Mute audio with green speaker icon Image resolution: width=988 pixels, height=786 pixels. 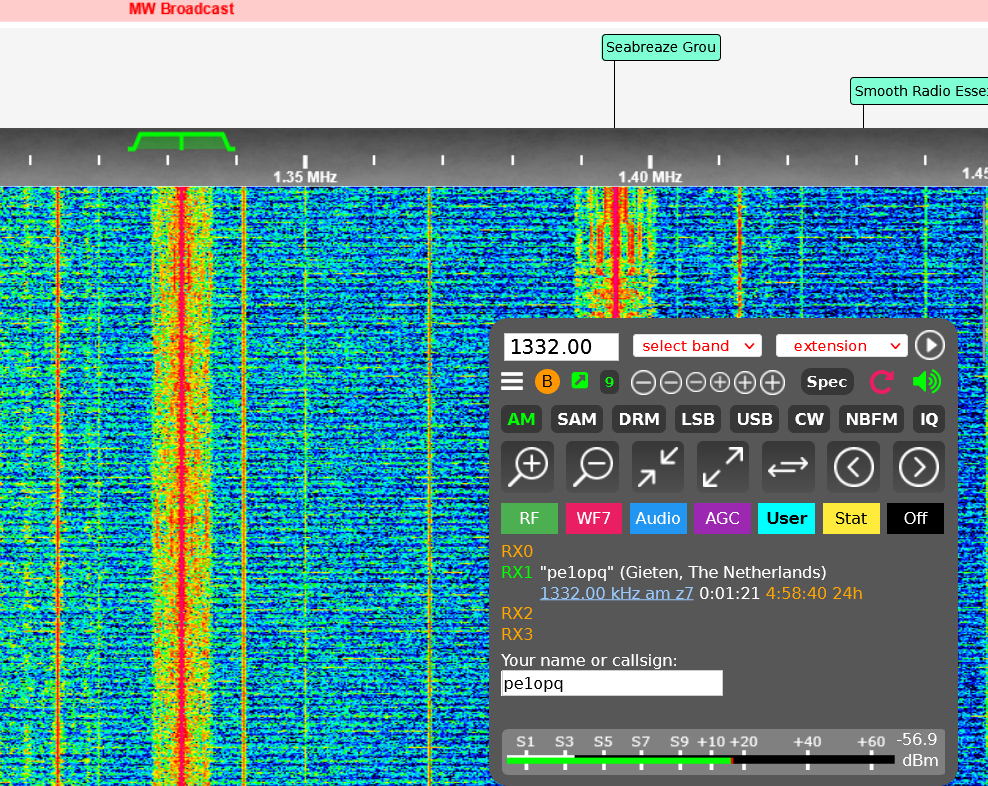click(927, 381)
